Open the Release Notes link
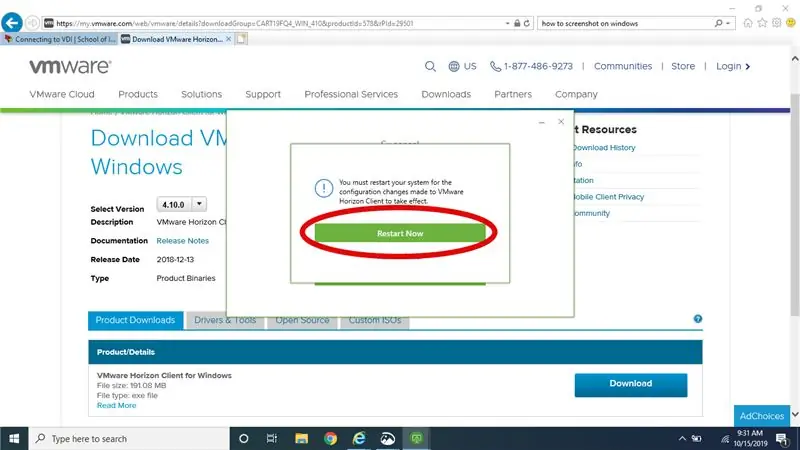800x450 pixels. [182, 241]
